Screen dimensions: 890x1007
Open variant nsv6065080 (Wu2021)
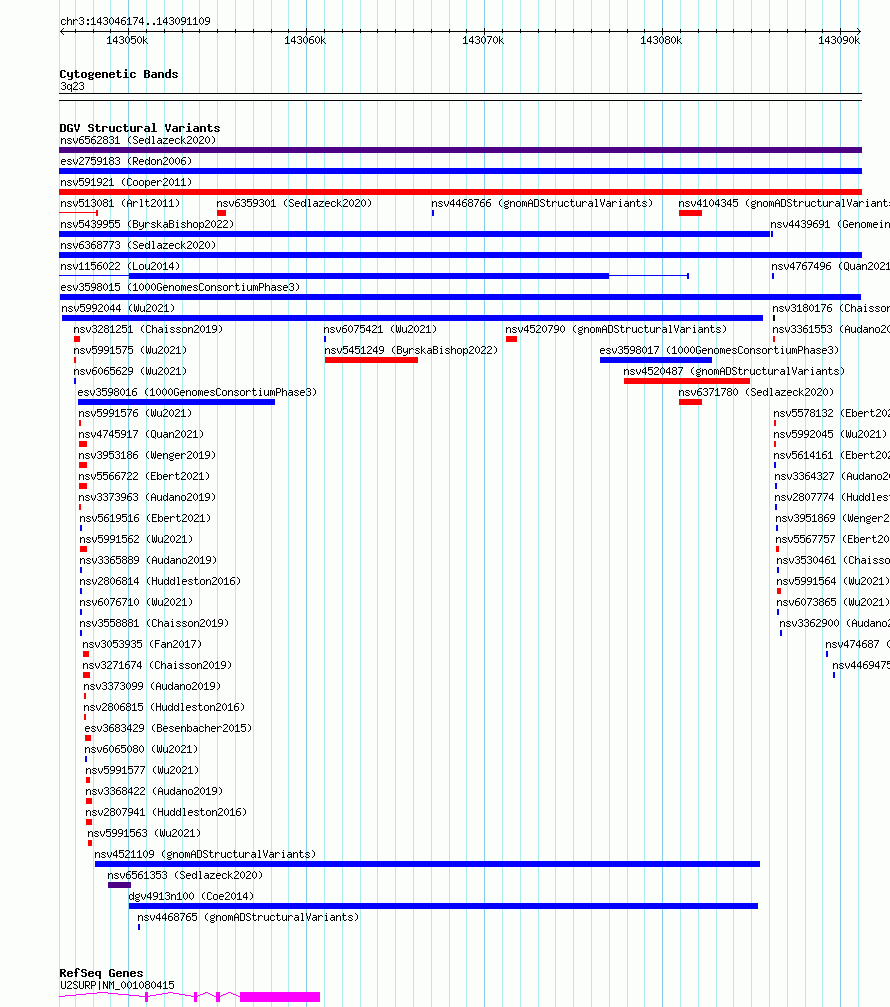(x=141, y=749)
